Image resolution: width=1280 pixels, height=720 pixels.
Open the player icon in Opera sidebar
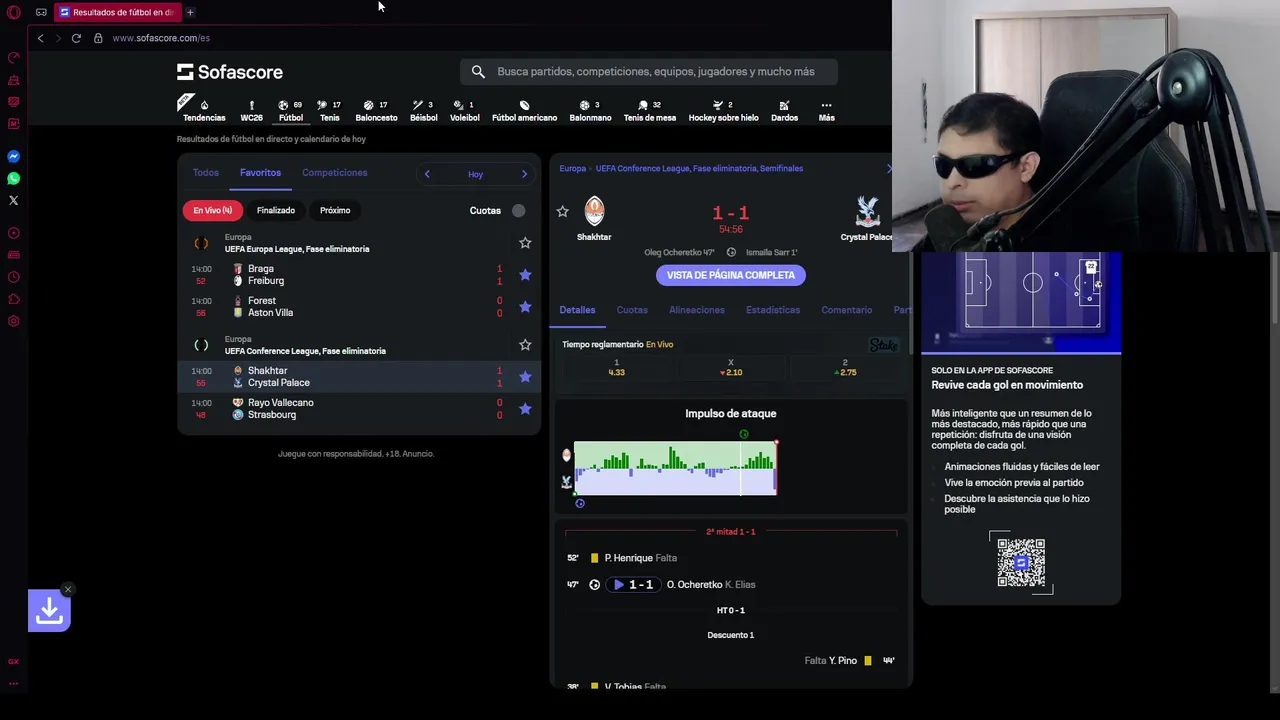coord(14,233)
